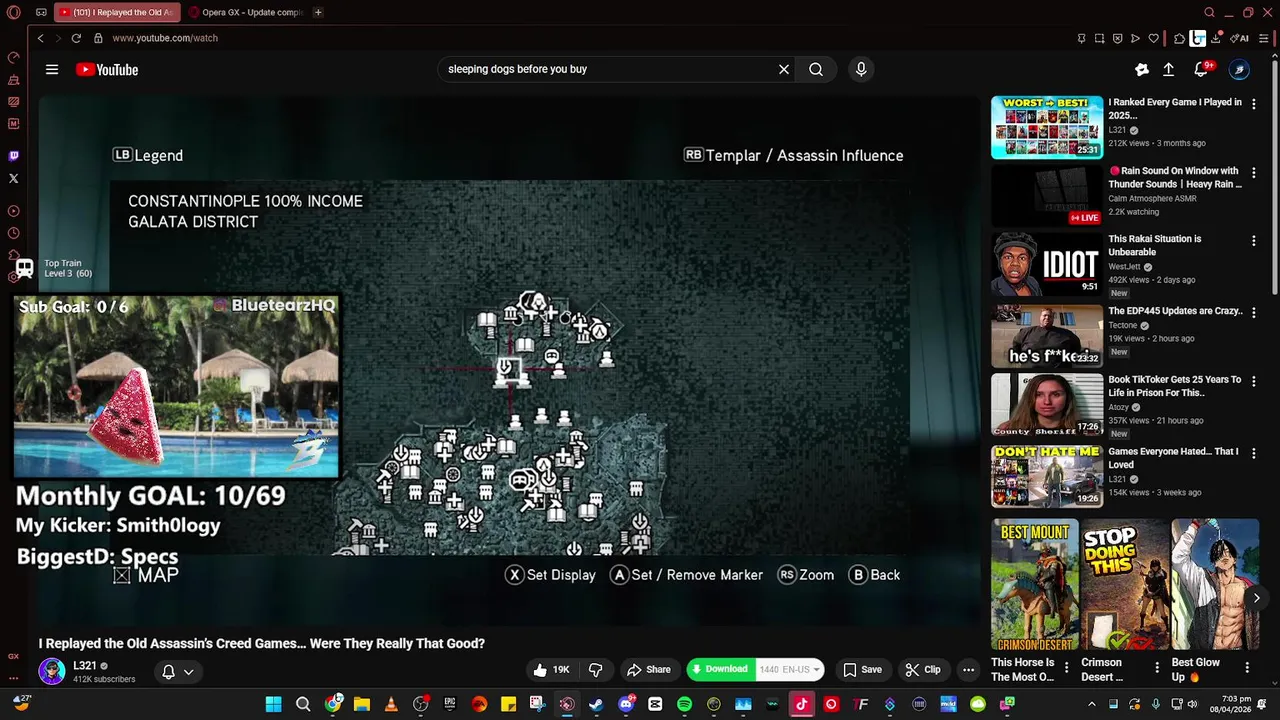Open 'This Rakai Situation is Unbearable' thumbnail
This screenshot has height=720, width=1280.
pyautogui.click(x=1047, y=265)
